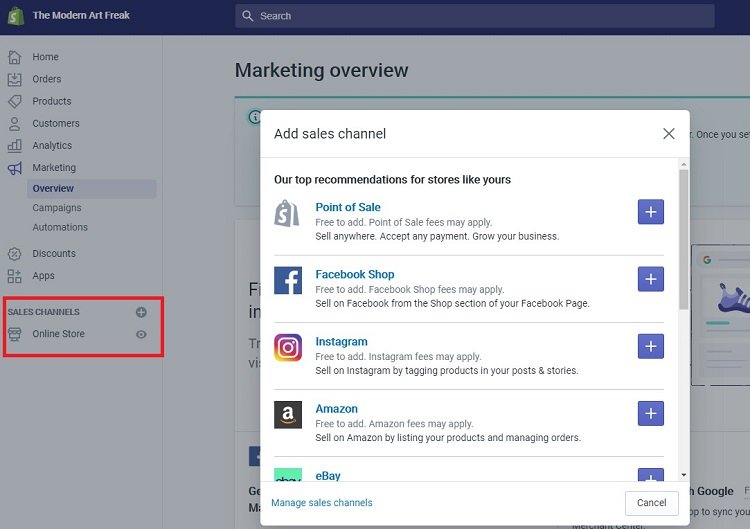
Task: Click the Apps grid icon
Action: click(15, 276)
